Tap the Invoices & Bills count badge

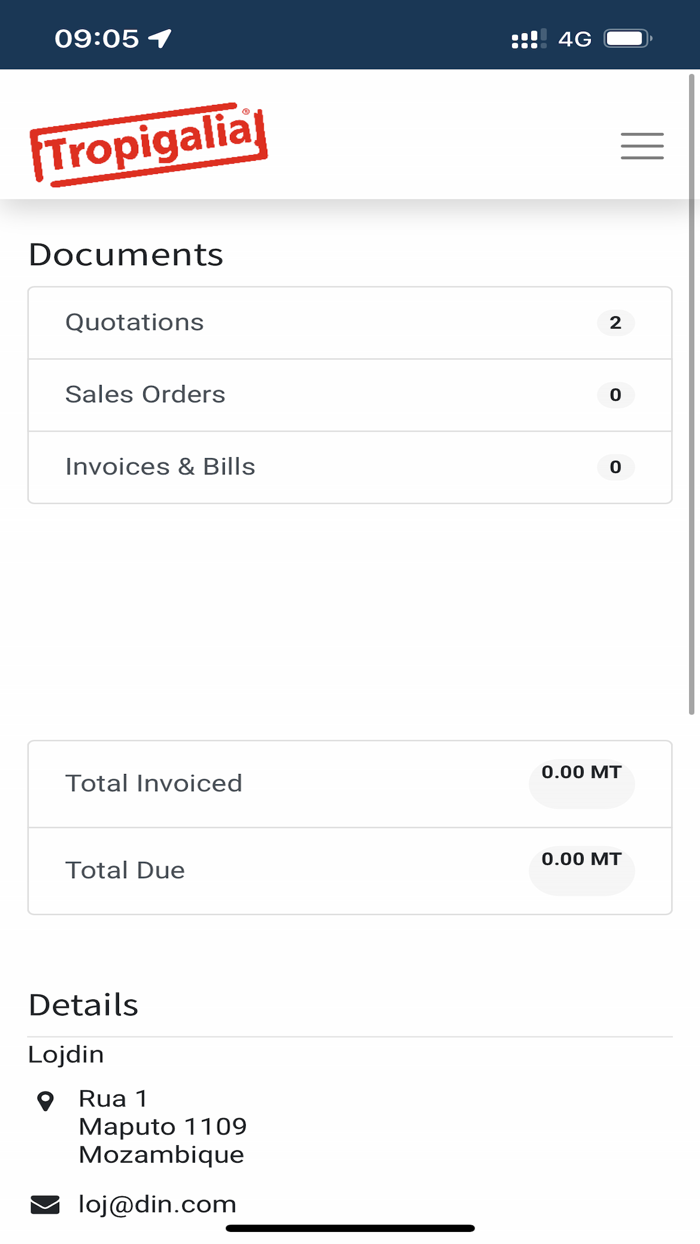tap(615, 466)
